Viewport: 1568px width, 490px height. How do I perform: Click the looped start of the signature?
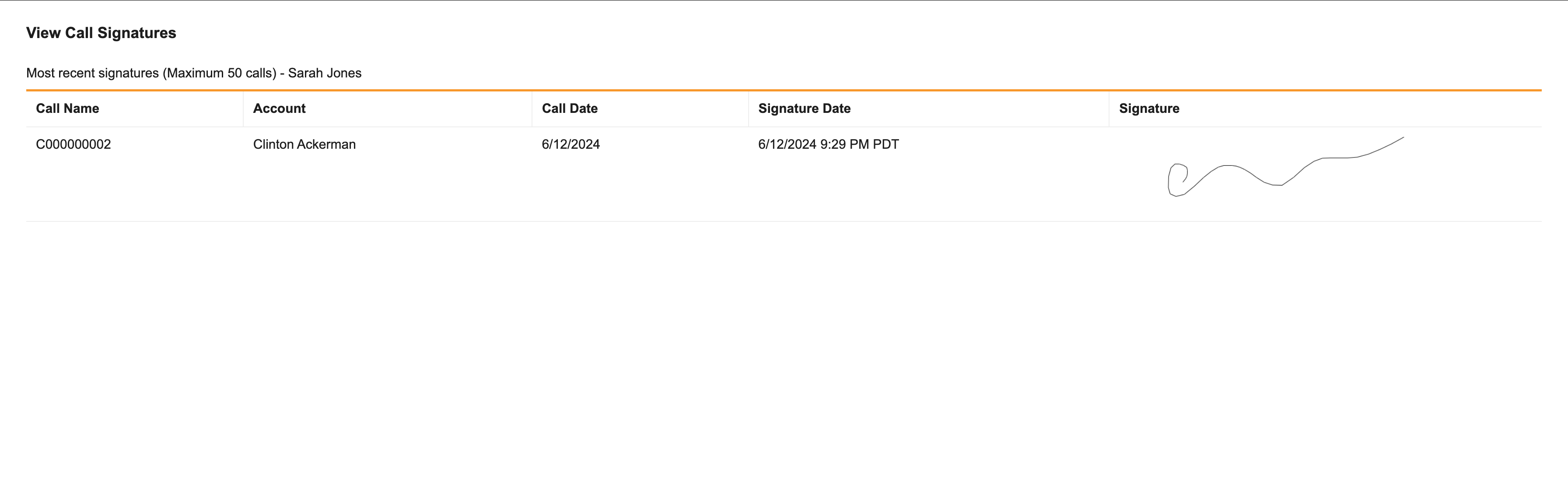tap(1176, 179)
